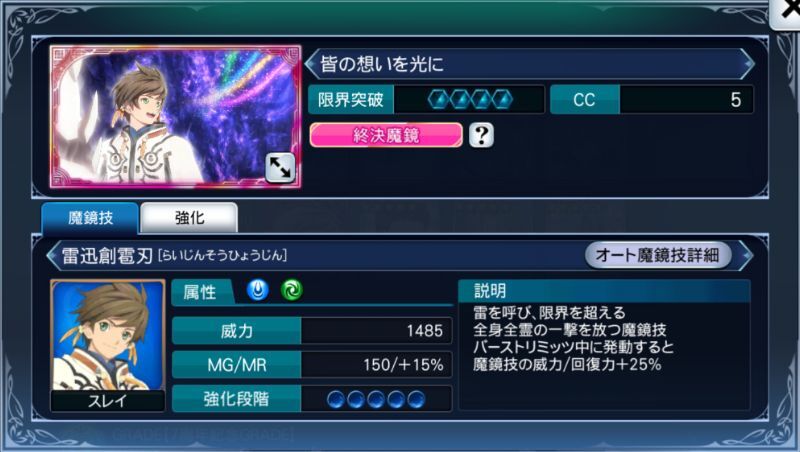Click the 限界突破 crystal gauge
This screenshot has height=452, width=800.
click(x=469, y=99)
